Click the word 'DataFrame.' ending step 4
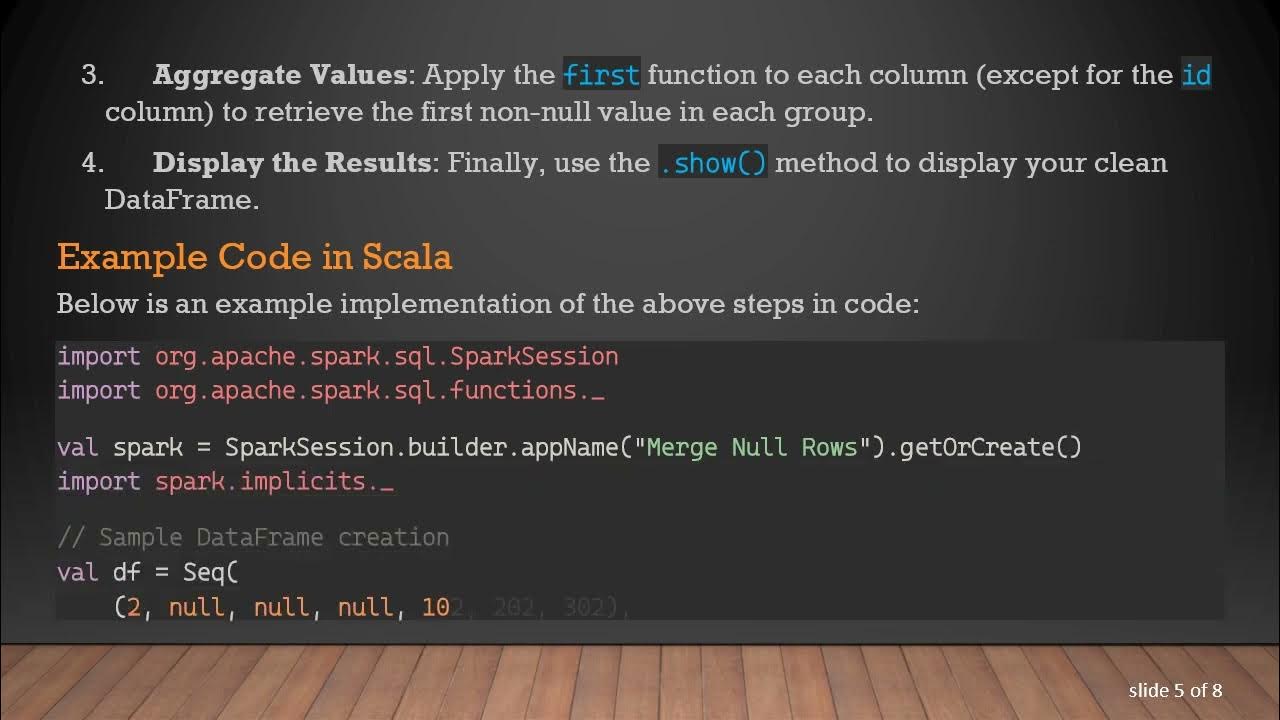This screenshot has width=1280, height=720. click(181, 199)
